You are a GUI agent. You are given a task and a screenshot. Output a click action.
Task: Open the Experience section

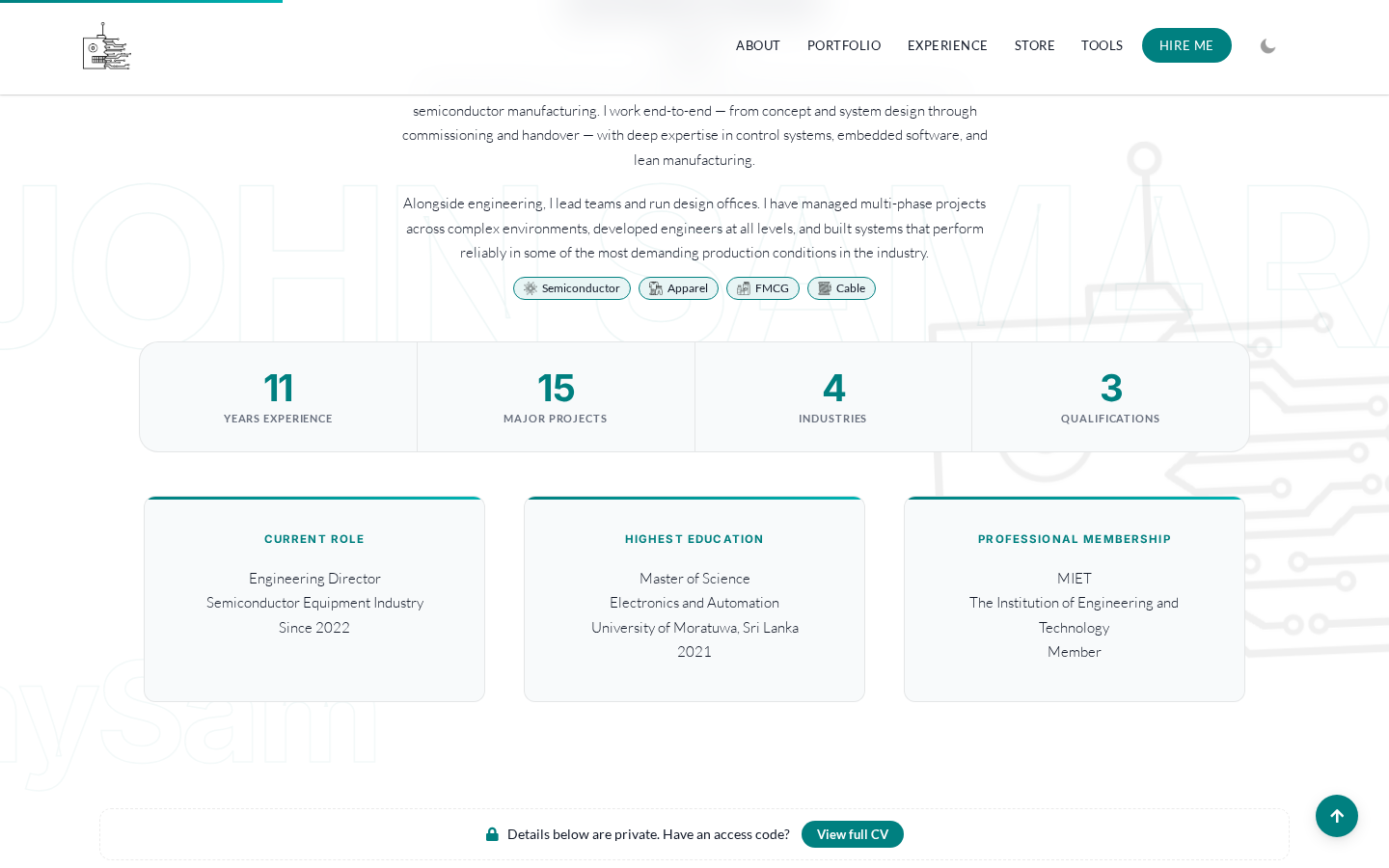947,45
